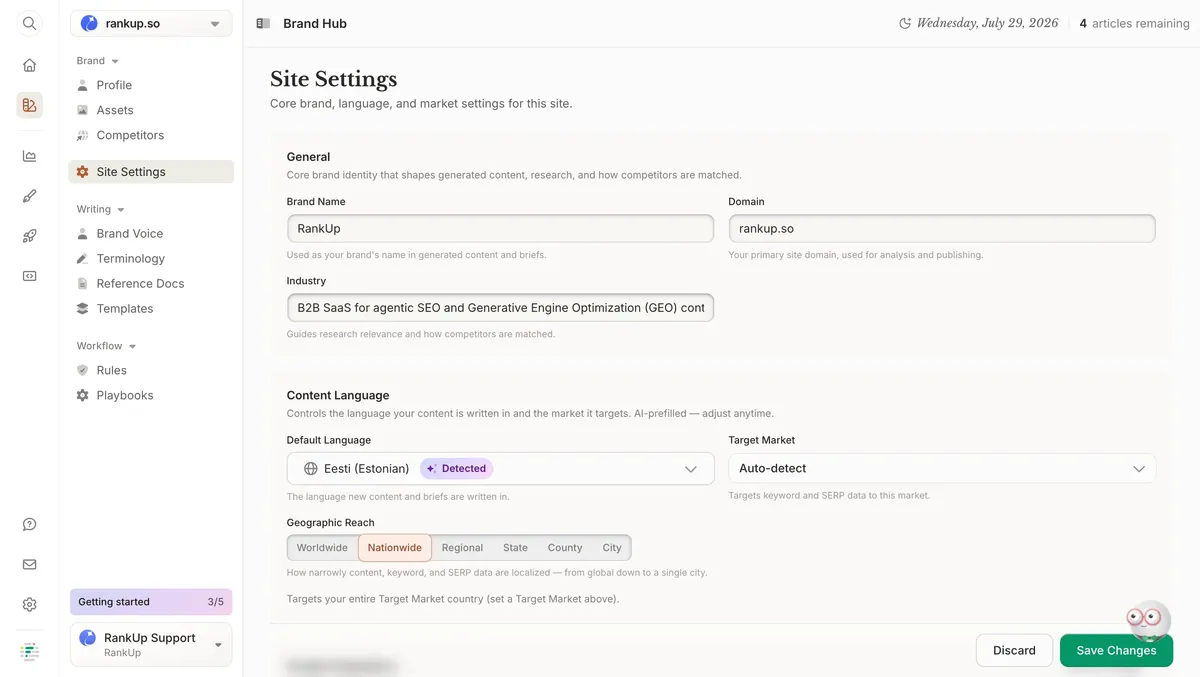Set Geographic Reach to City
Image resolution: width=1200 pixels, height=677 pixels.
612,548
